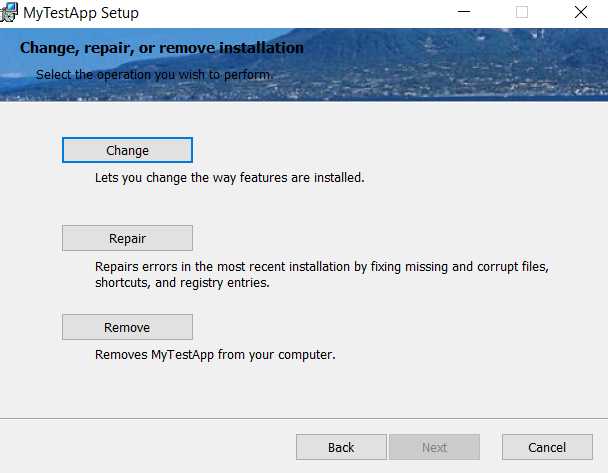Close the setup dialog with the X
608x473 pixels.
click(580, 12)
